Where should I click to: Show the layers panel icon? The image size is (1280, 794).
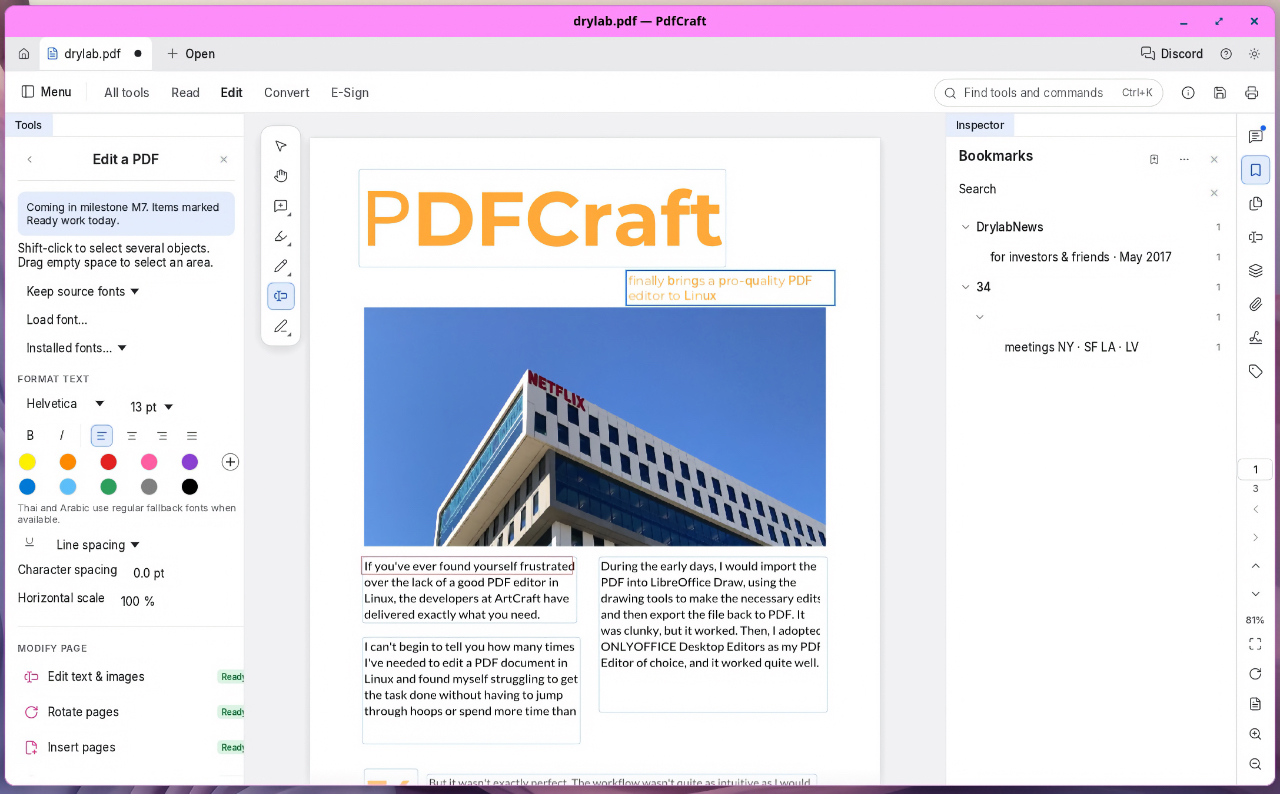[1256, 270]
